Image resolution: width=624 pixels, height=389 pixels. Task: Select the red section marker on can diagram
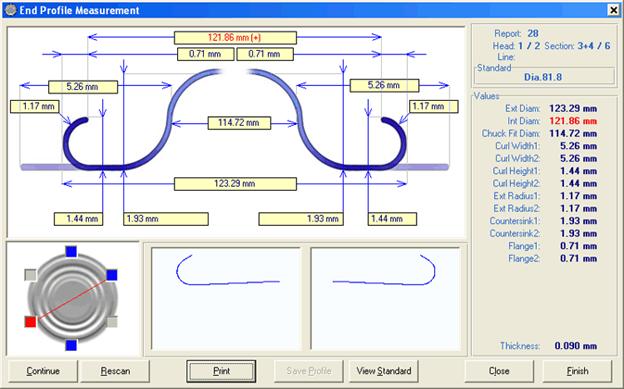(x=31, y=322)
